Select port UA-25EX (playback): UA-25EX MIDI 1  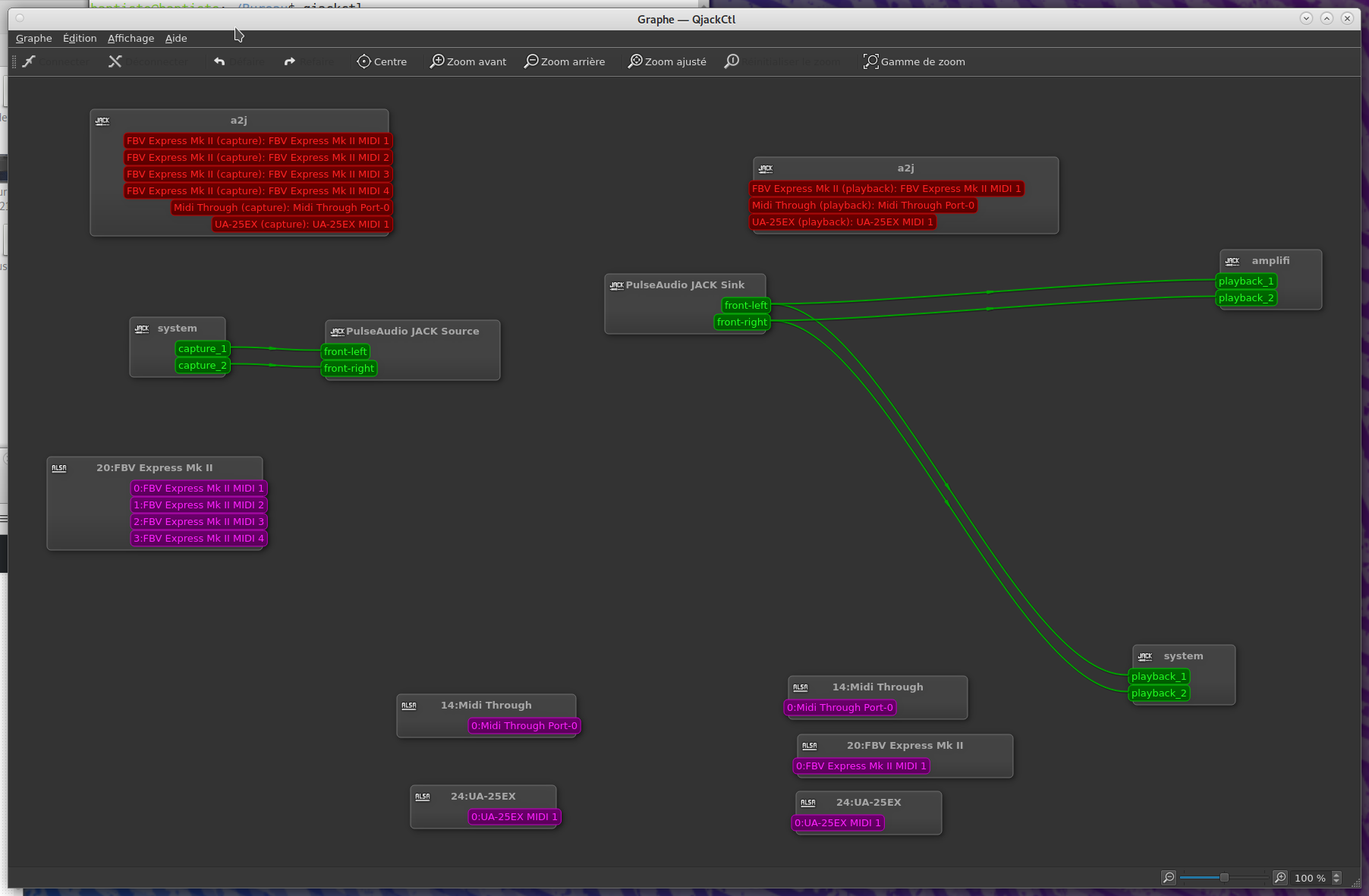point(843,222)
